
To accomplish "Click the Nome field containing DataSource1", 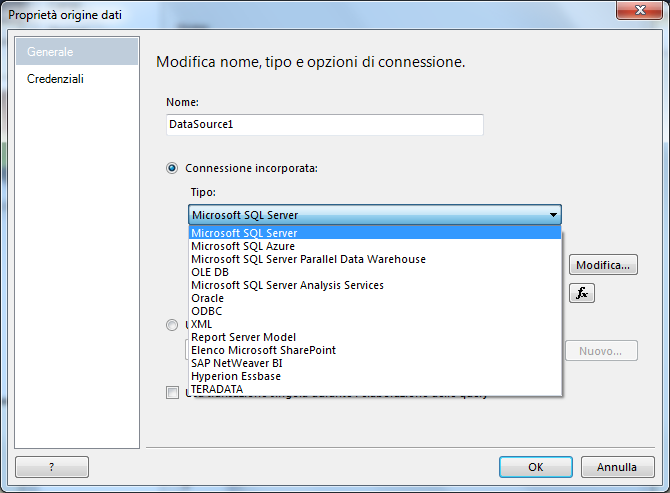I will coord(325,125).
